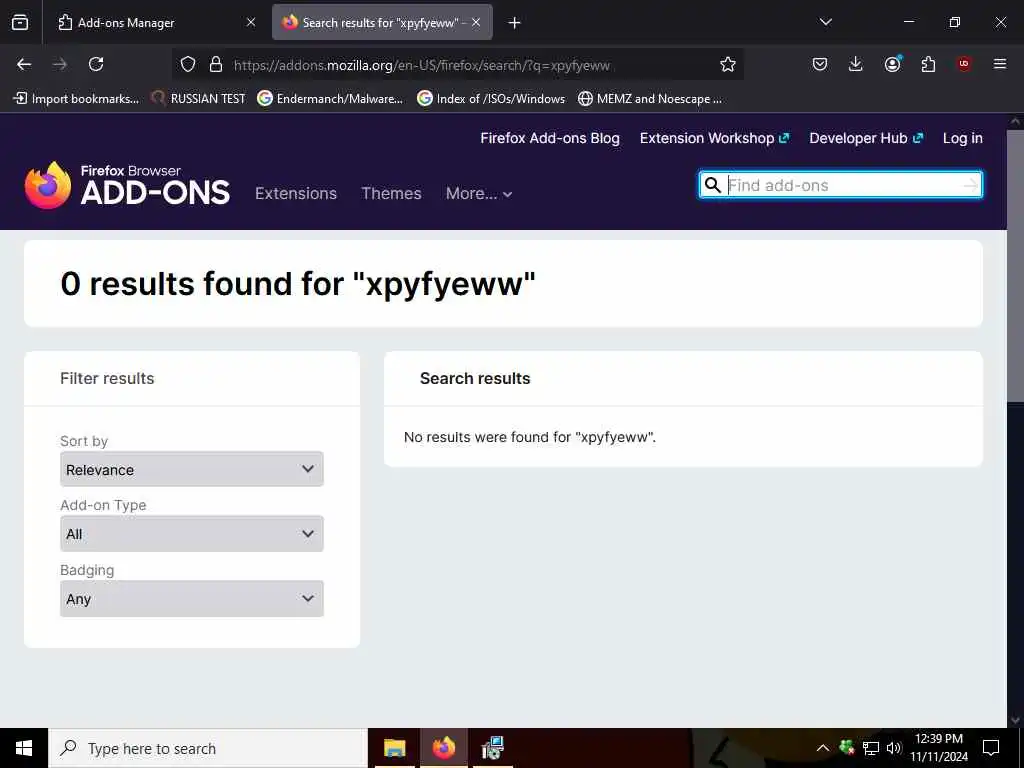
Task: Open the Windows Start menu
Action: tap(24, 748)
